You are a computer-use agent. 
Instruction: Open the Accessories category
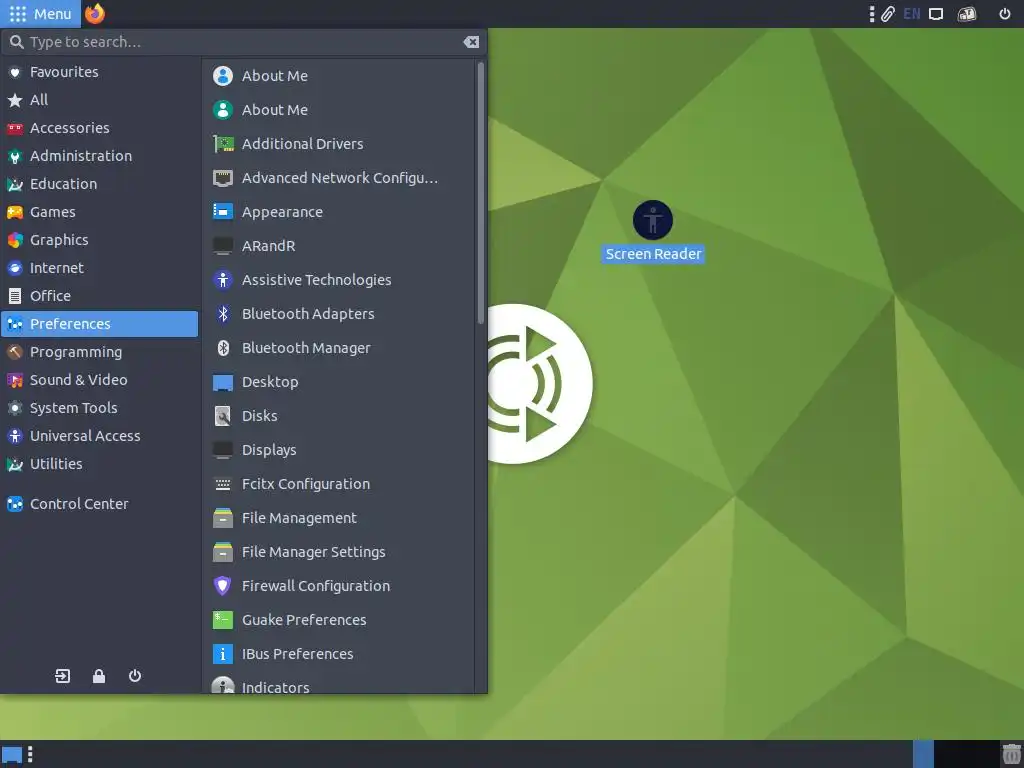tap(100, 128)
